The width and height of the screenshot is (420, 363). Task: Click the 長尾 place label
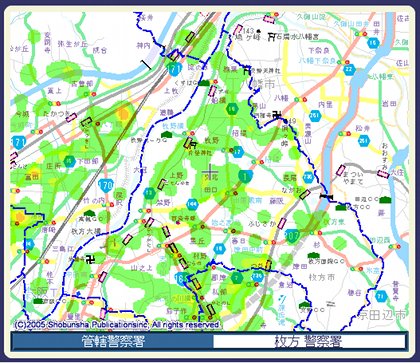pyautogui.click(x=290, y=178)
